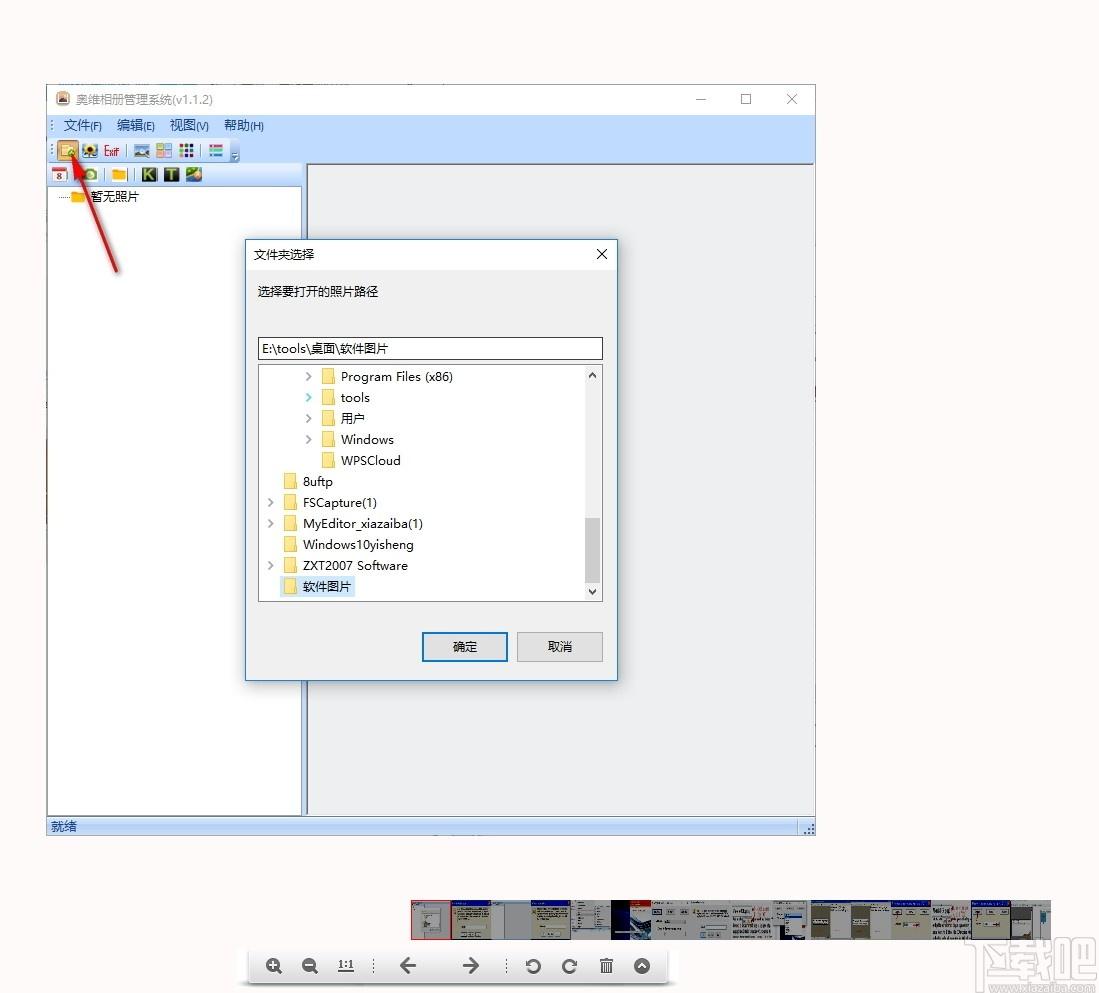Open the 视图(V) menu
The width and height of the screenshot is (1099, 993).
[189, 125]
